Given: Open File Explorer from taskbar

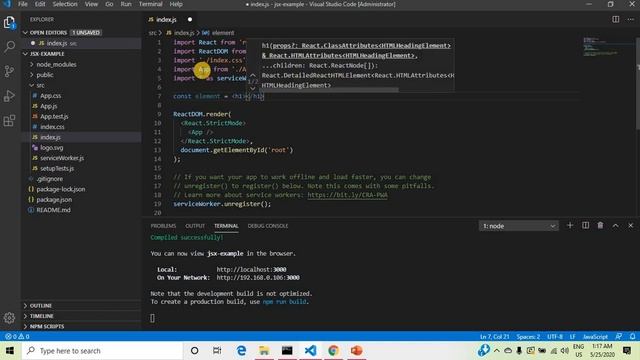Looking at the screenshot, I should click(x=264, y=351).
